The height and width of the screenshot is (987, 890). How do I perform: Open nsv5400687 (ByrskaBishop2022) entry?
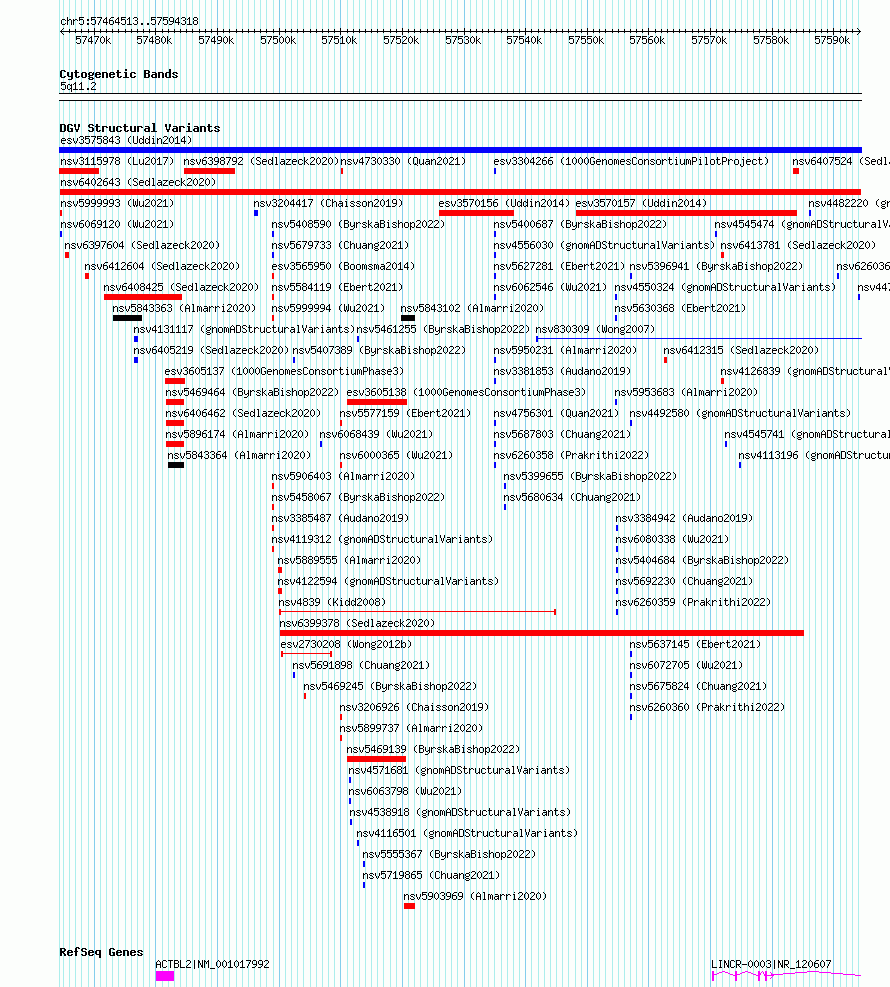[580, 224]
